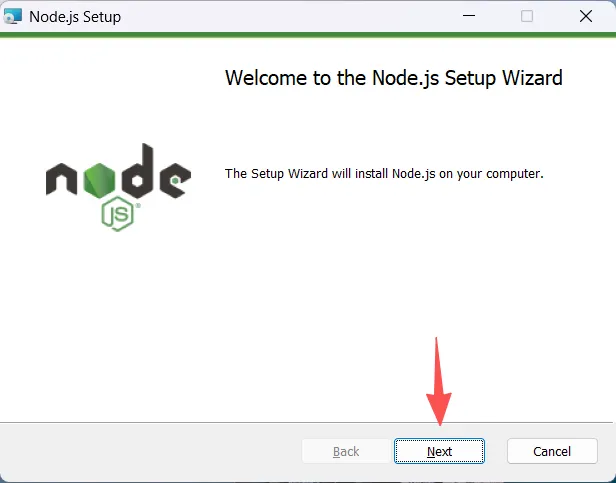
Task: Click the divider line above footer buttons
Action: point(306,423)
